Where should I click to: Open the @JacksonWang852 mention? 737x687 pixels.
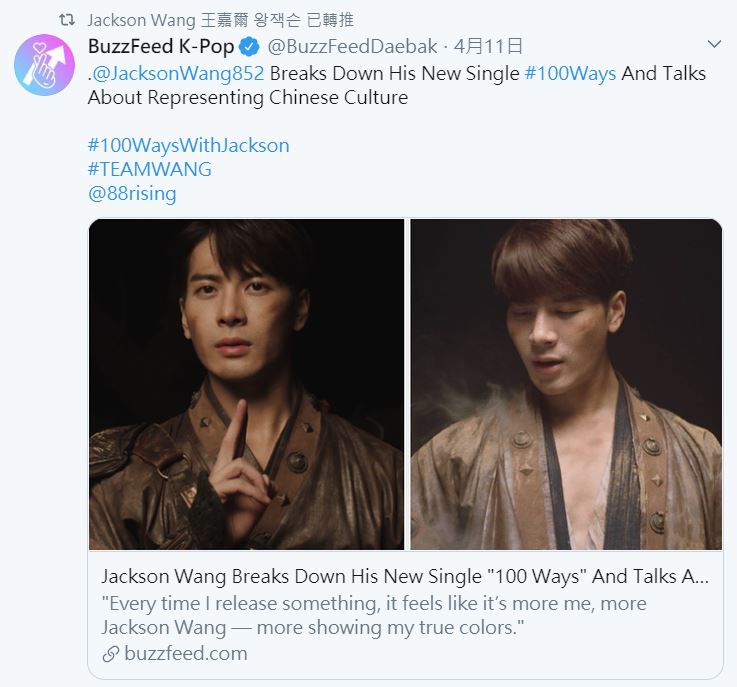[179, 73]
